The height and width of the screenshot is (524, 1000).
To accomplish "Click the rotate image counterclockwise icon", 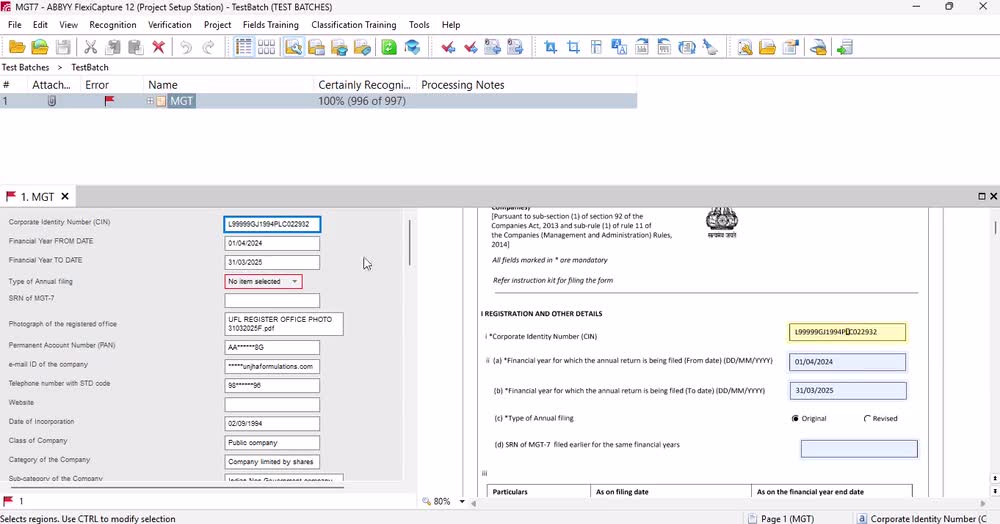I will click(x=664, y=47).
